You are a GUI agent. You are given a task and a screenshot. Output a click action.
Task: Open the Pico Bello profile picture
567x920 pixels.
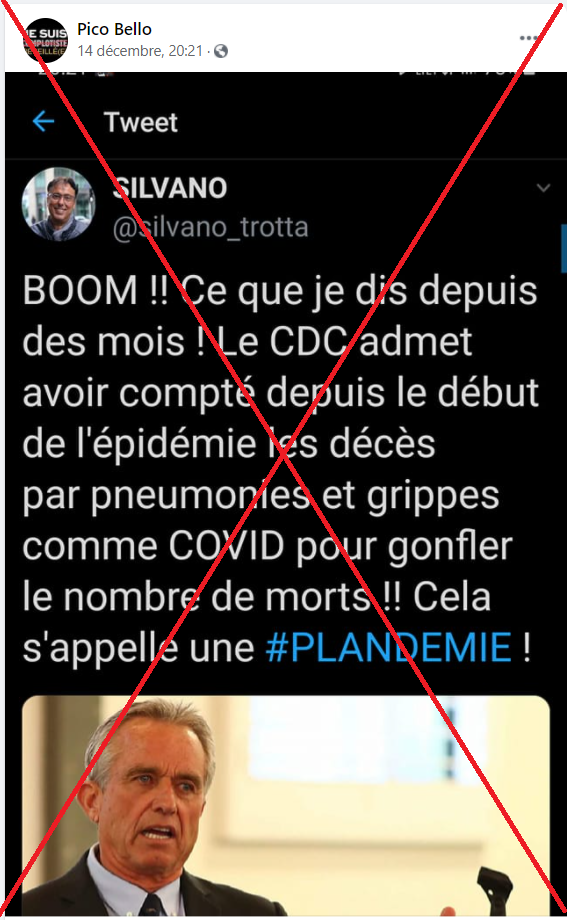45,40
